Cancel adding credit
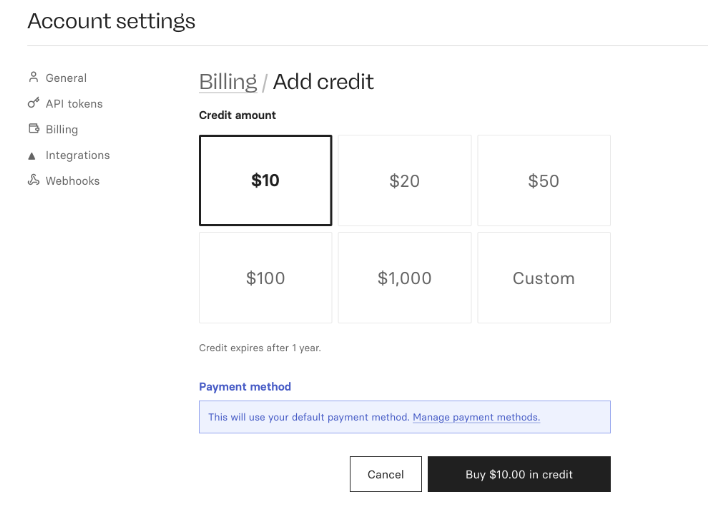This screenshot has height=530, width=710. [385, 474]
